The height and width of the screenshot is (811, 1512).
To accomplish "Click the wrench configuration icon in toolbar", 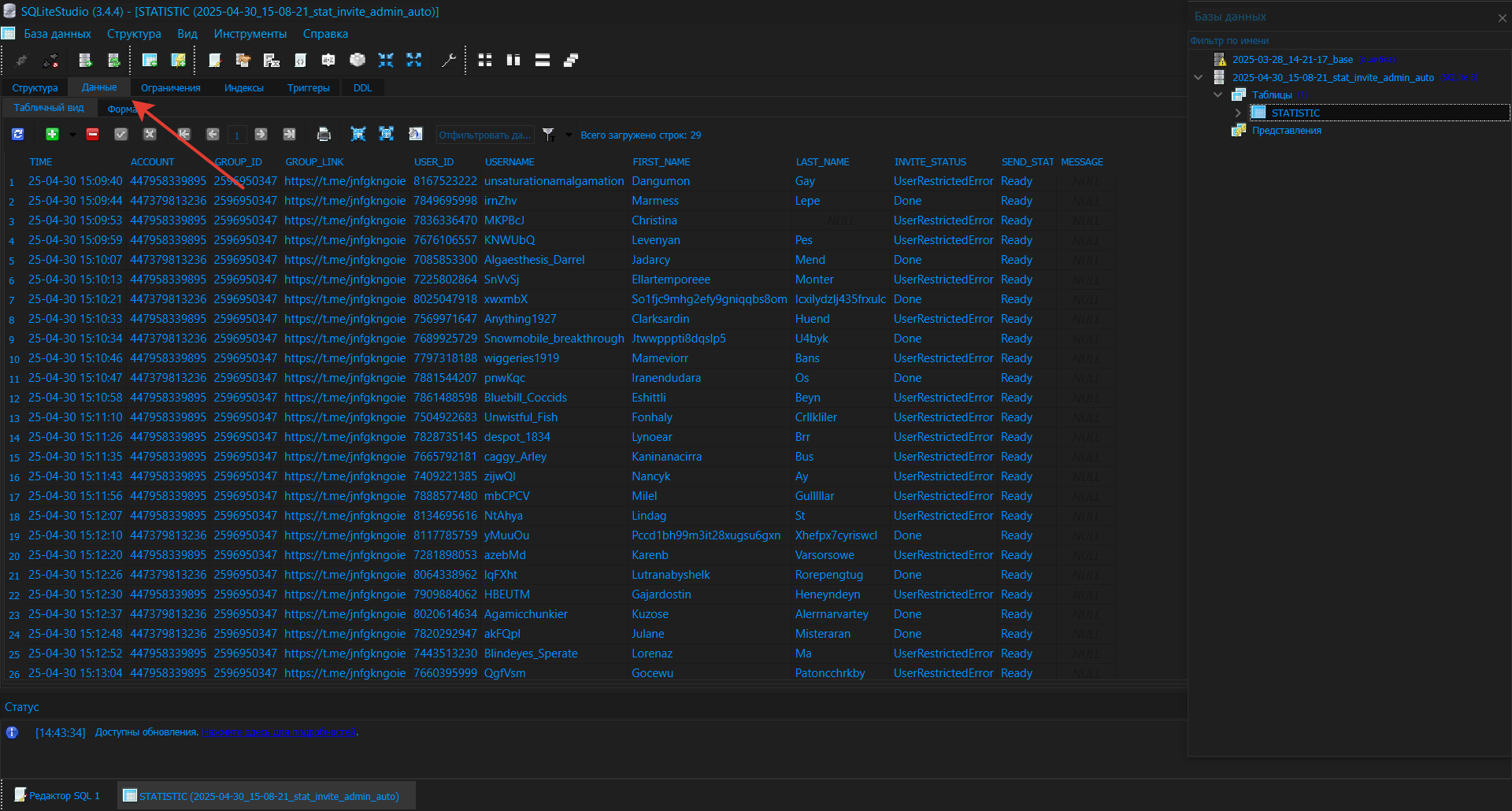I will 450,60.
